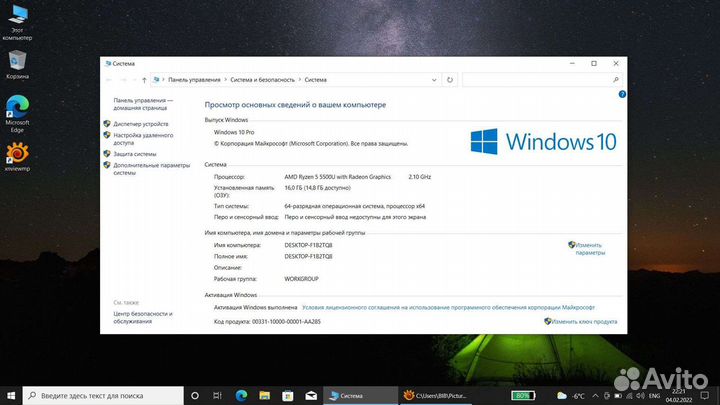720x405 pixels.
Task: Open This PC desktop icon
Action: pos(17,22)
